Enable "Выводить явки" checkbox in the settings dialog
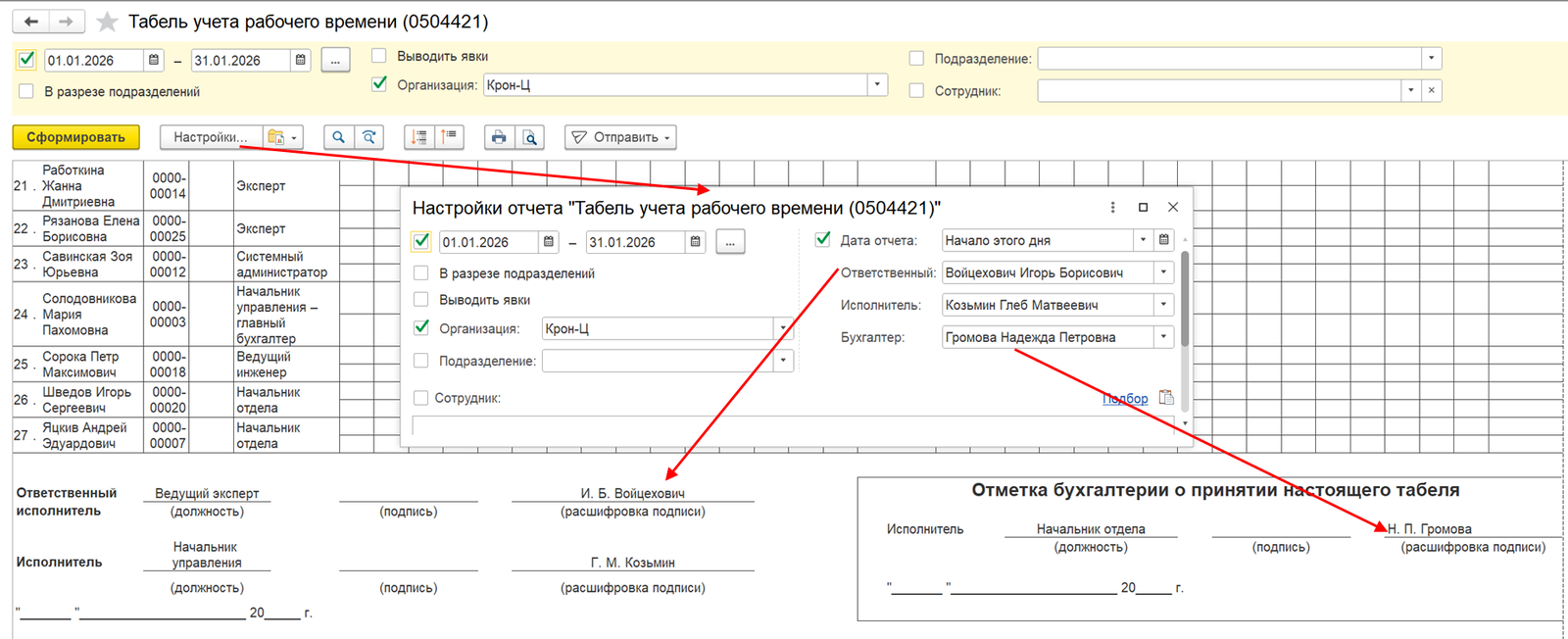 (421, 300)
